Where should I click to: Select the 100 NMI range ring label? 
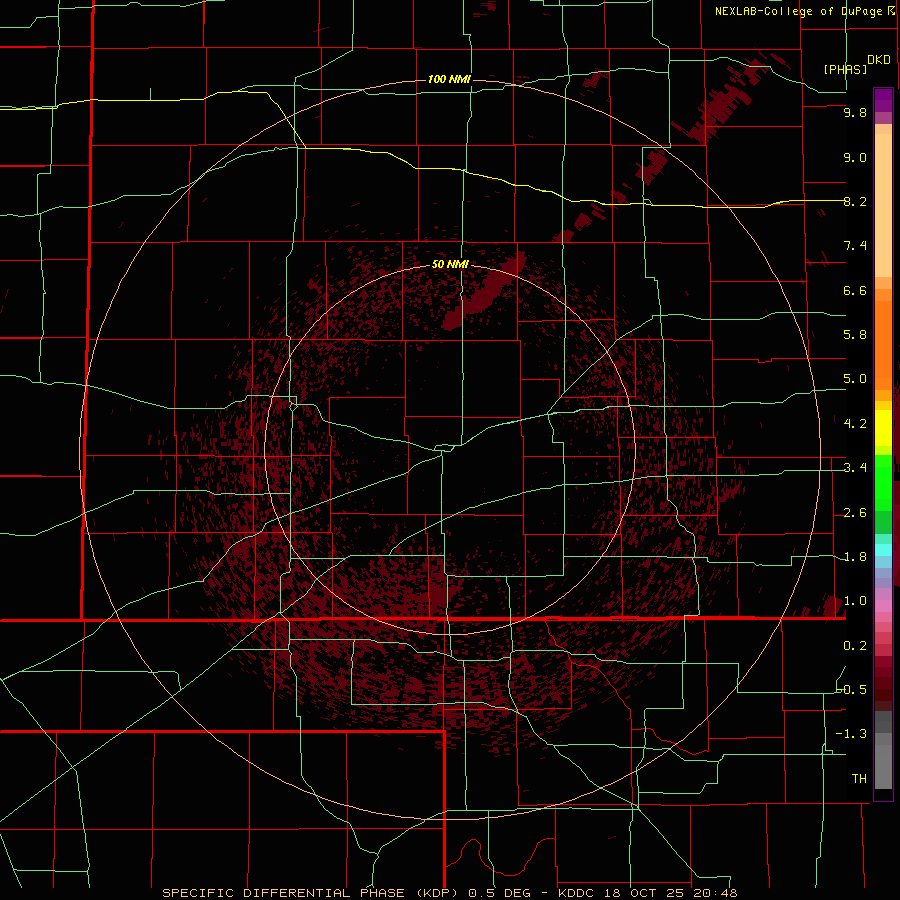449,79
